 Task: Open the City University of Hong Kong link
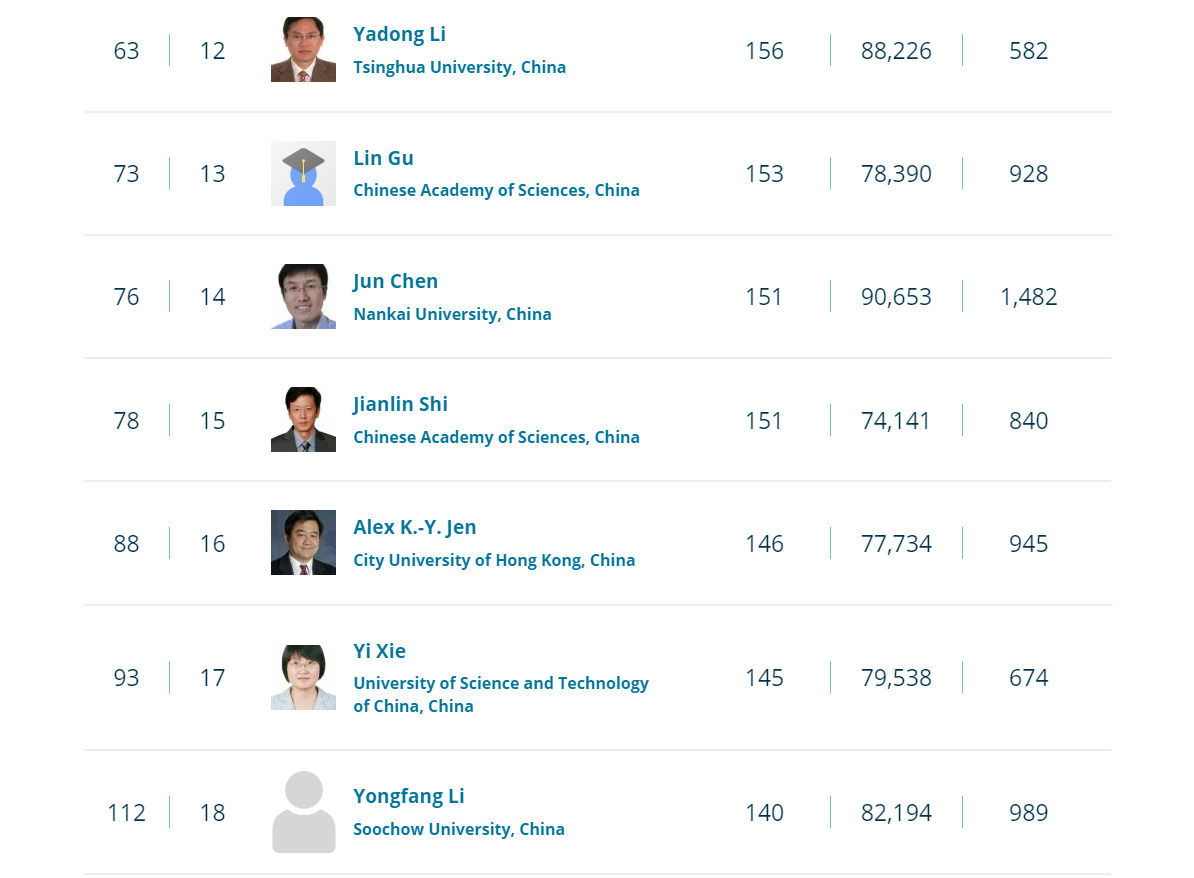pos(493,560)
